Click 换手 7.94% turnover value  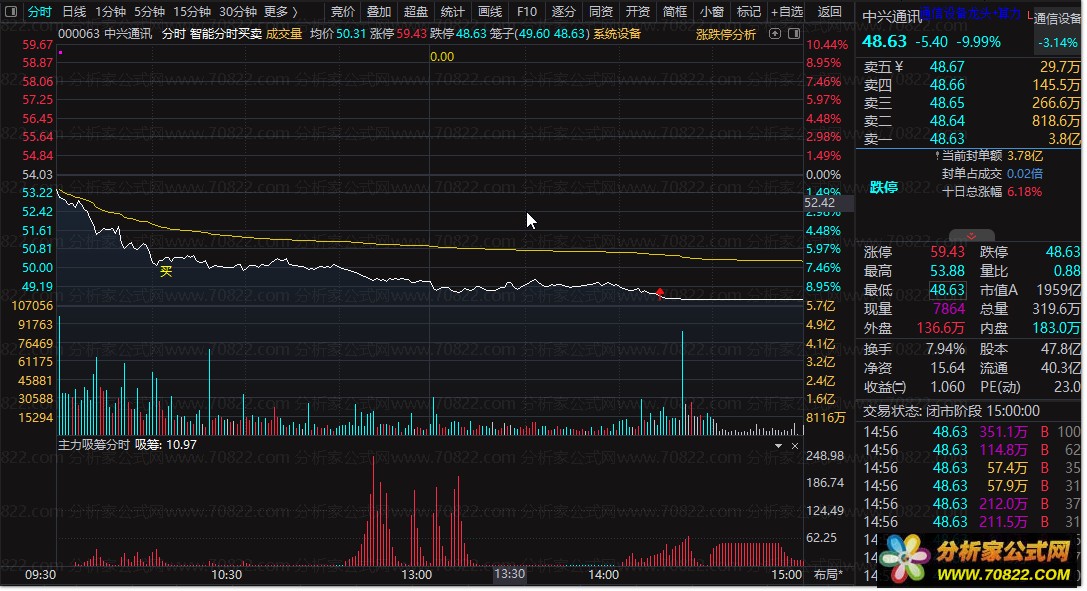pos(946,350)
